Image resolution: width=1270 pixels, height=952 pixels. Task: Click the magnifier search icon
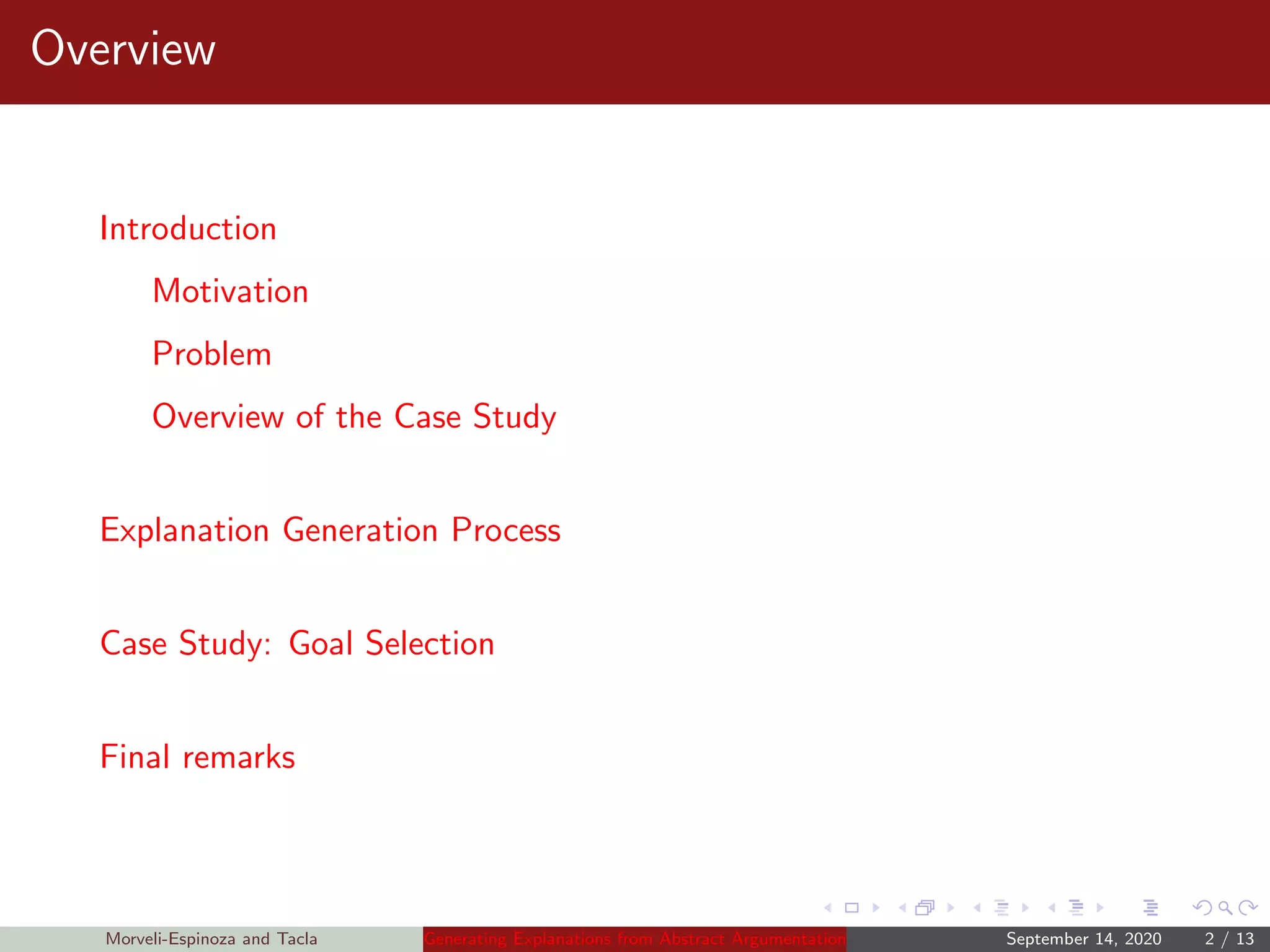tap(1225, 908)
